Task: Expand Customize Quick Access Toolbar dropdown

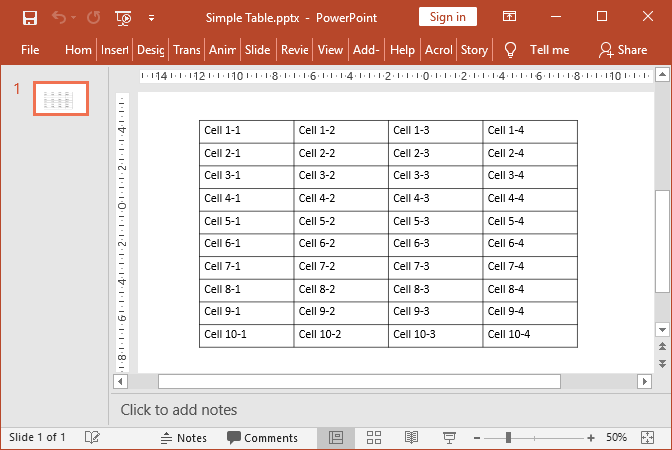Action: click(151, 17)
